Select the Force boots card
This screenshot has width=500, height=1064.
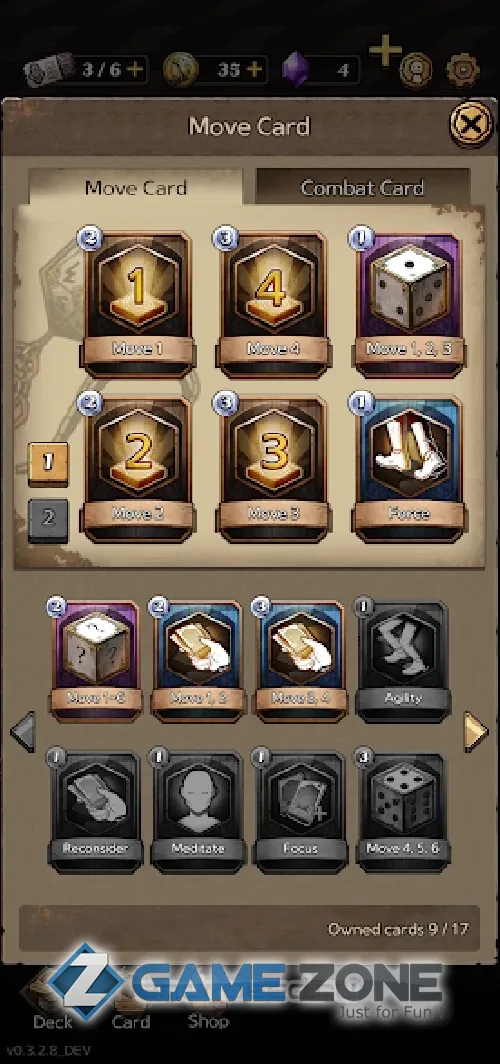(408, 468)
